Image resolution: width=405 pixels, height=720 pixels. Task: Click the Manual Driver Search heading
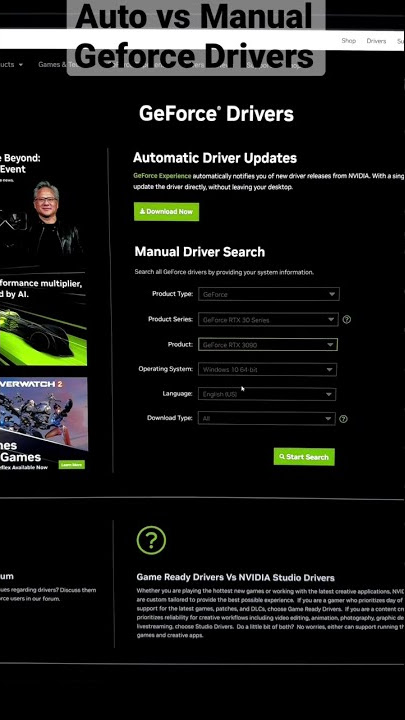(200, 252)
